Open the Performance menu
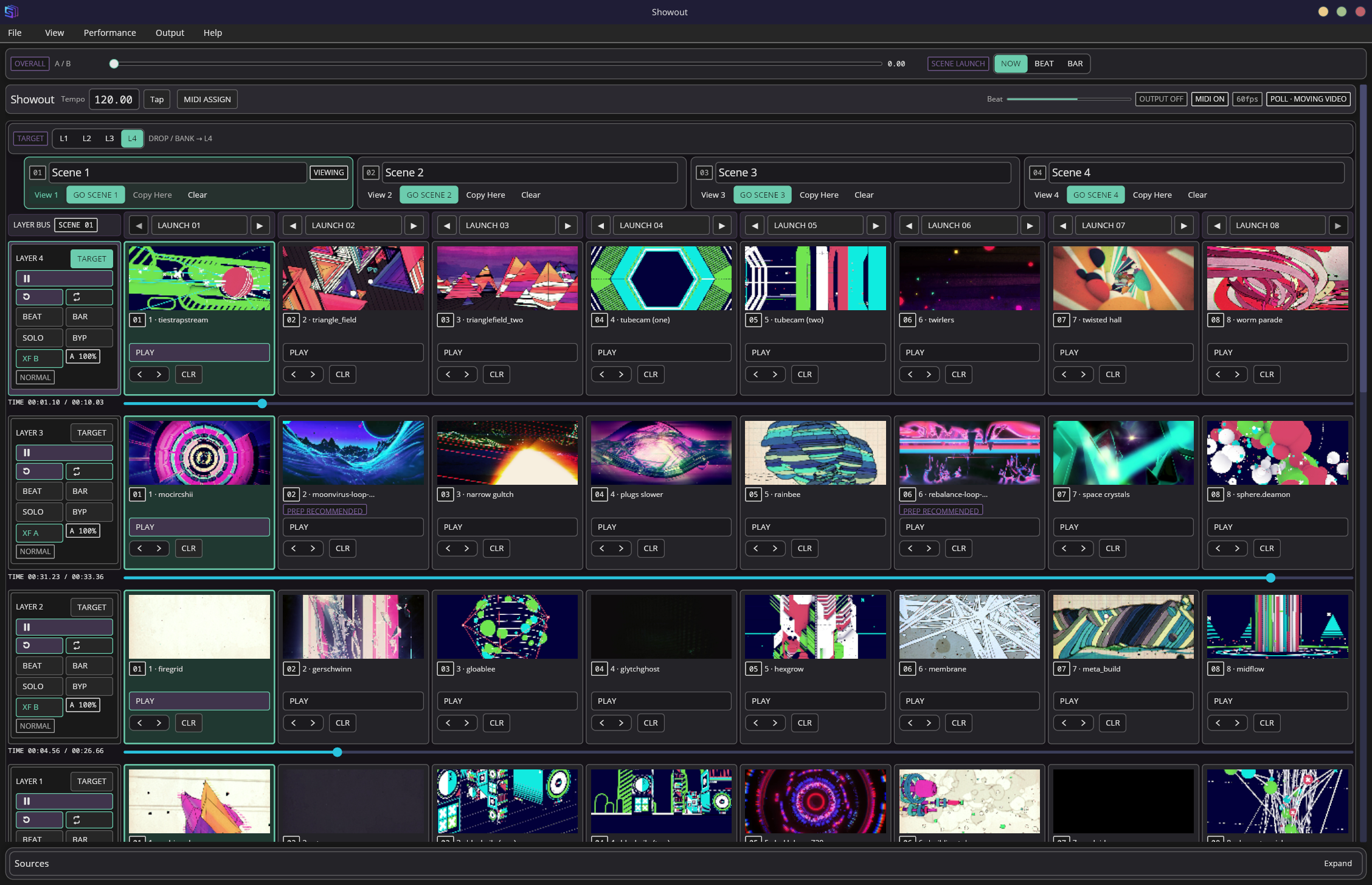 point(109,33)
